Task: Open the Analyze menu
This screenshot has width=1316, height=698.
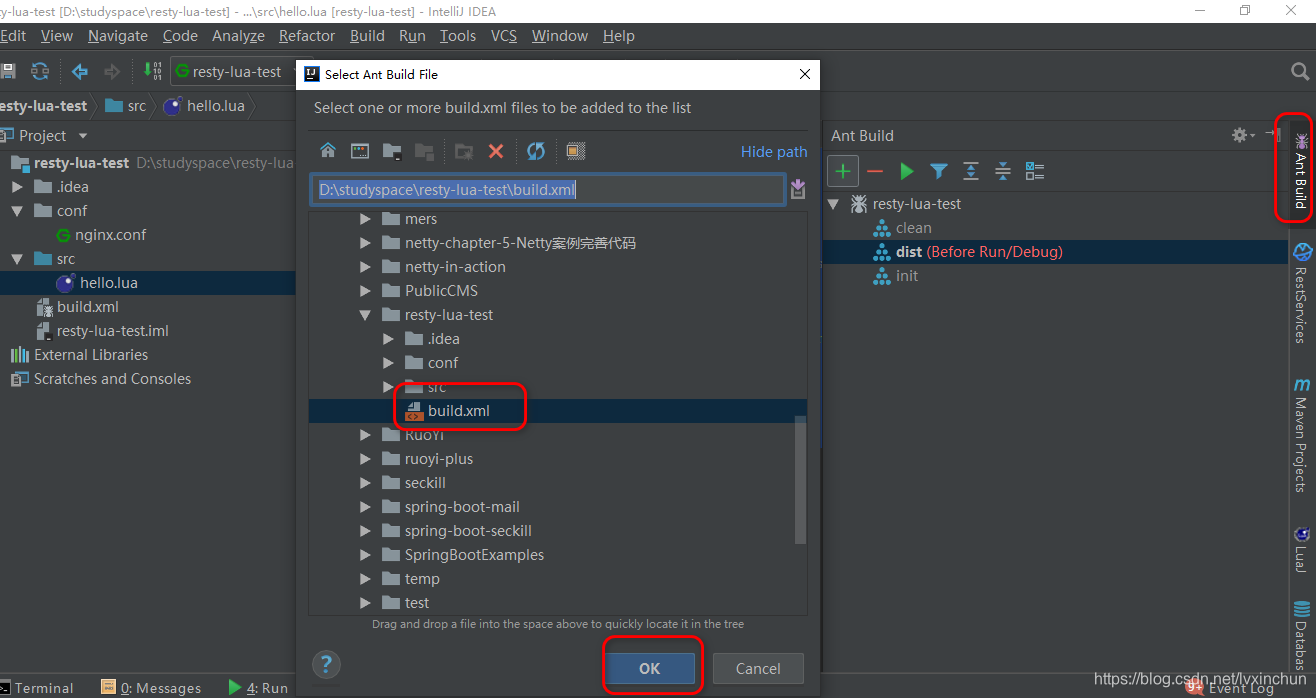Action: click(238, 35)
